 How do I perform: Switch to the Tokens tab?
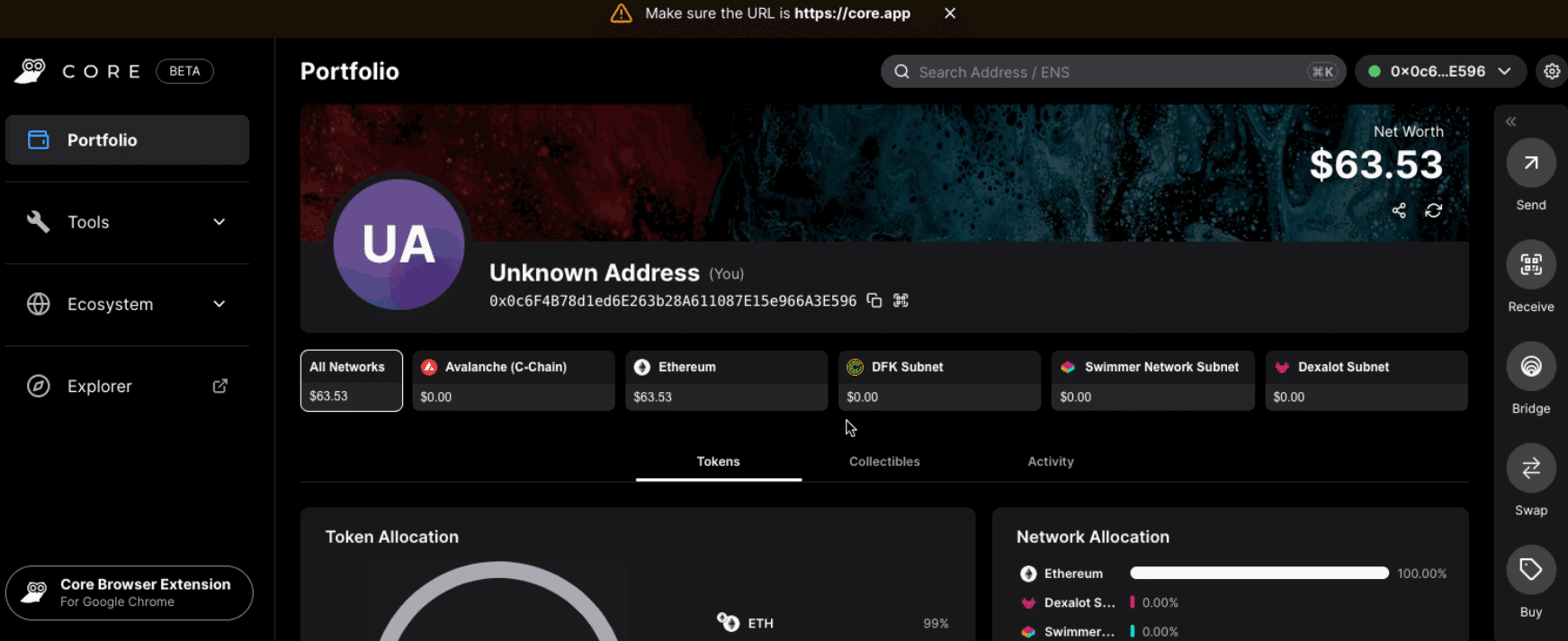coord(718,461)
